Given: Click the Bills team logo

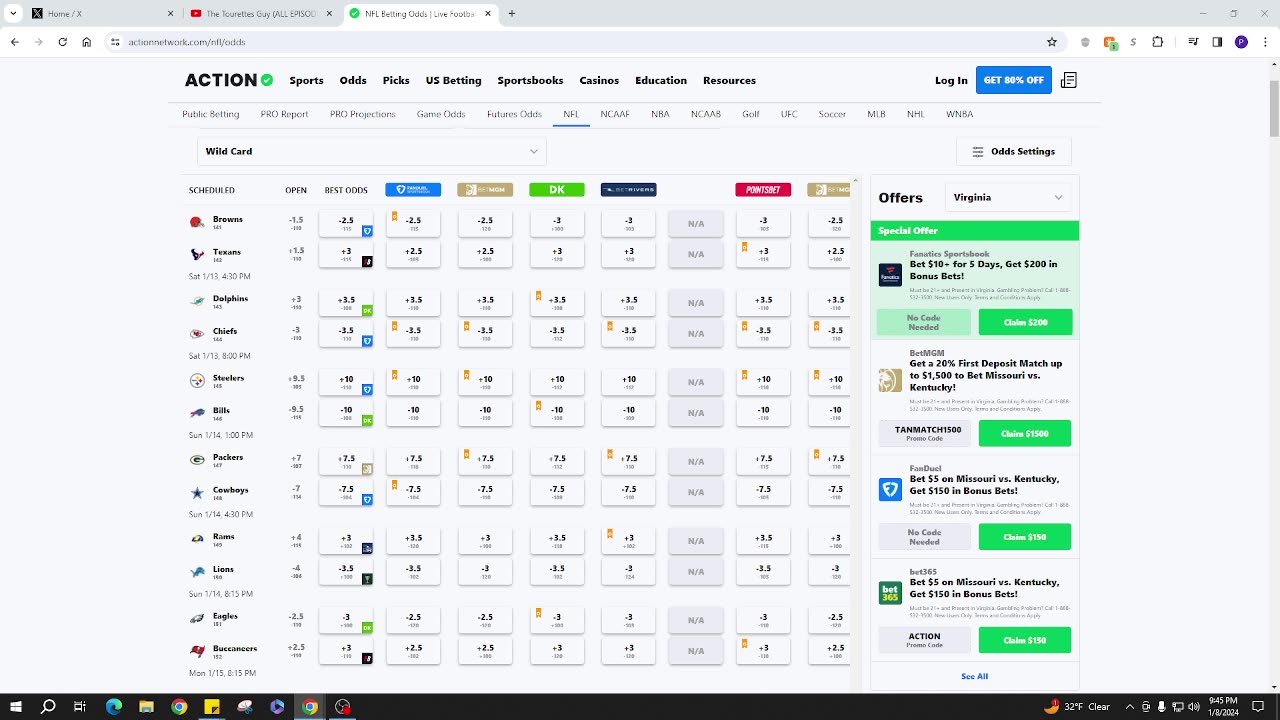Looking at the screenshot, I should [x=197, y=413].
